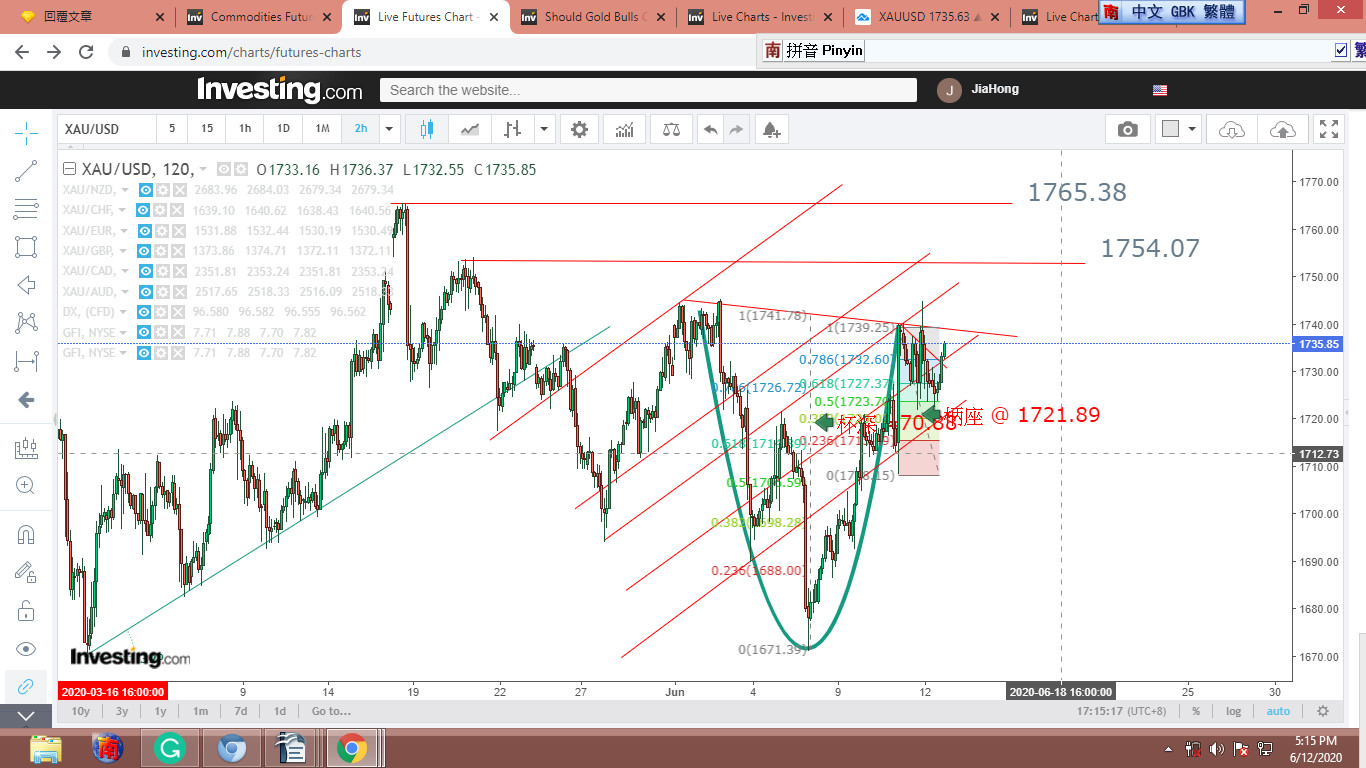
Task: Load chart layout from cloud
Action: (x=1232, y=129)
